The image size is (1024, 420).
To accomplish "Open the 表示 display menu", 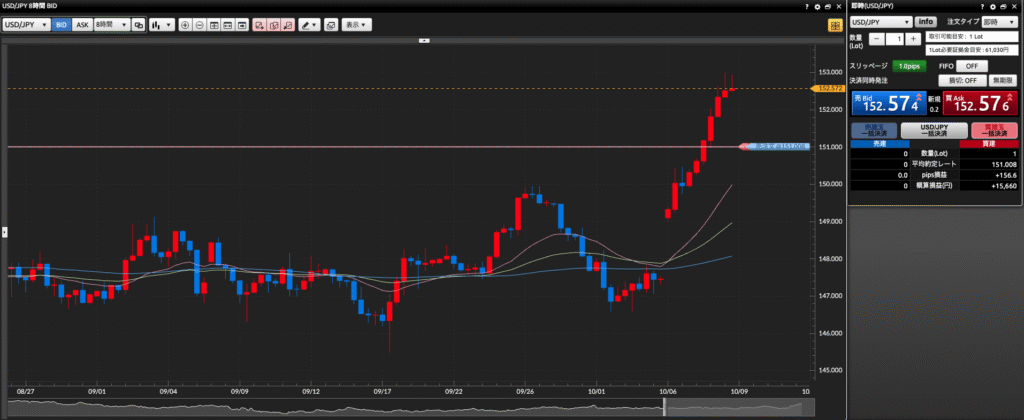I will coord(354,24).
